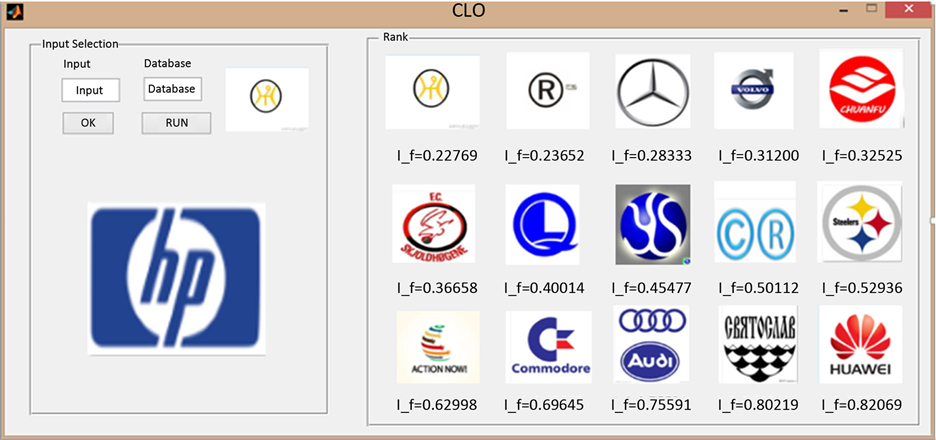This screenshot has width=936, height=440.
Task: Click the blue L circle logo result
Action: pyautogui.click(x=545, y=223)
